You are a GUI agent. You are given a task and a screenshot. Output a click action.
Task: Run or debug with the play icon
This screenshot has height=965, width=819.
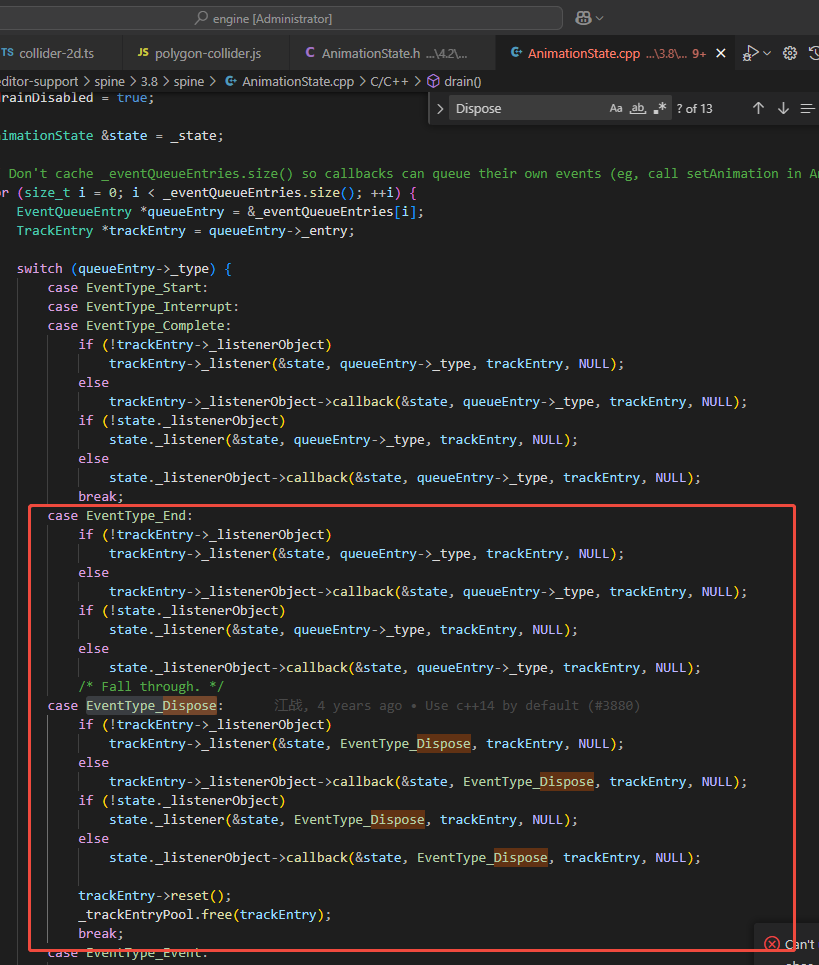(x=751, y=54)
